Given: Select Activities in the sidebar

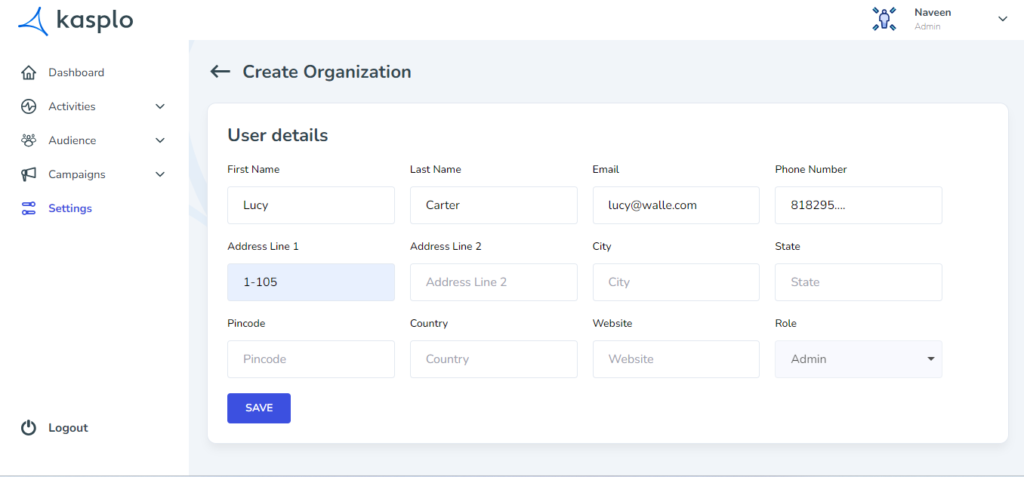Looking at the screenshot, I should click(72, 107).
